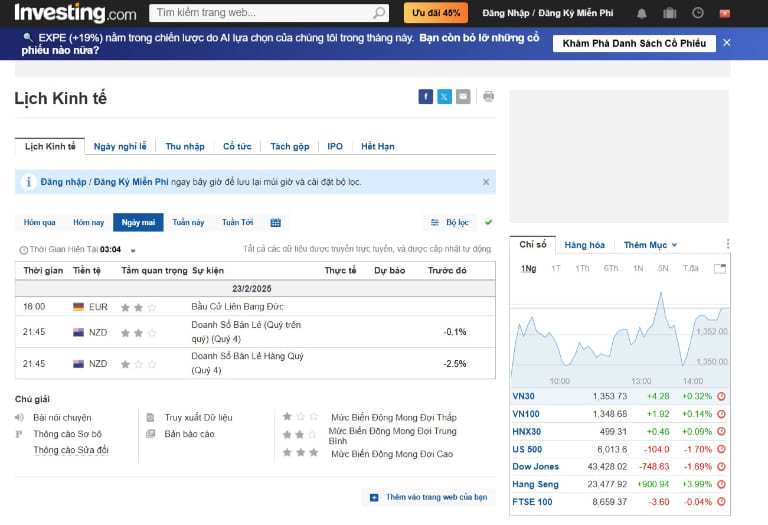
Task: Open the Bộ lọc filter panel
Action: pyautogui.click(x=449, y=222)
